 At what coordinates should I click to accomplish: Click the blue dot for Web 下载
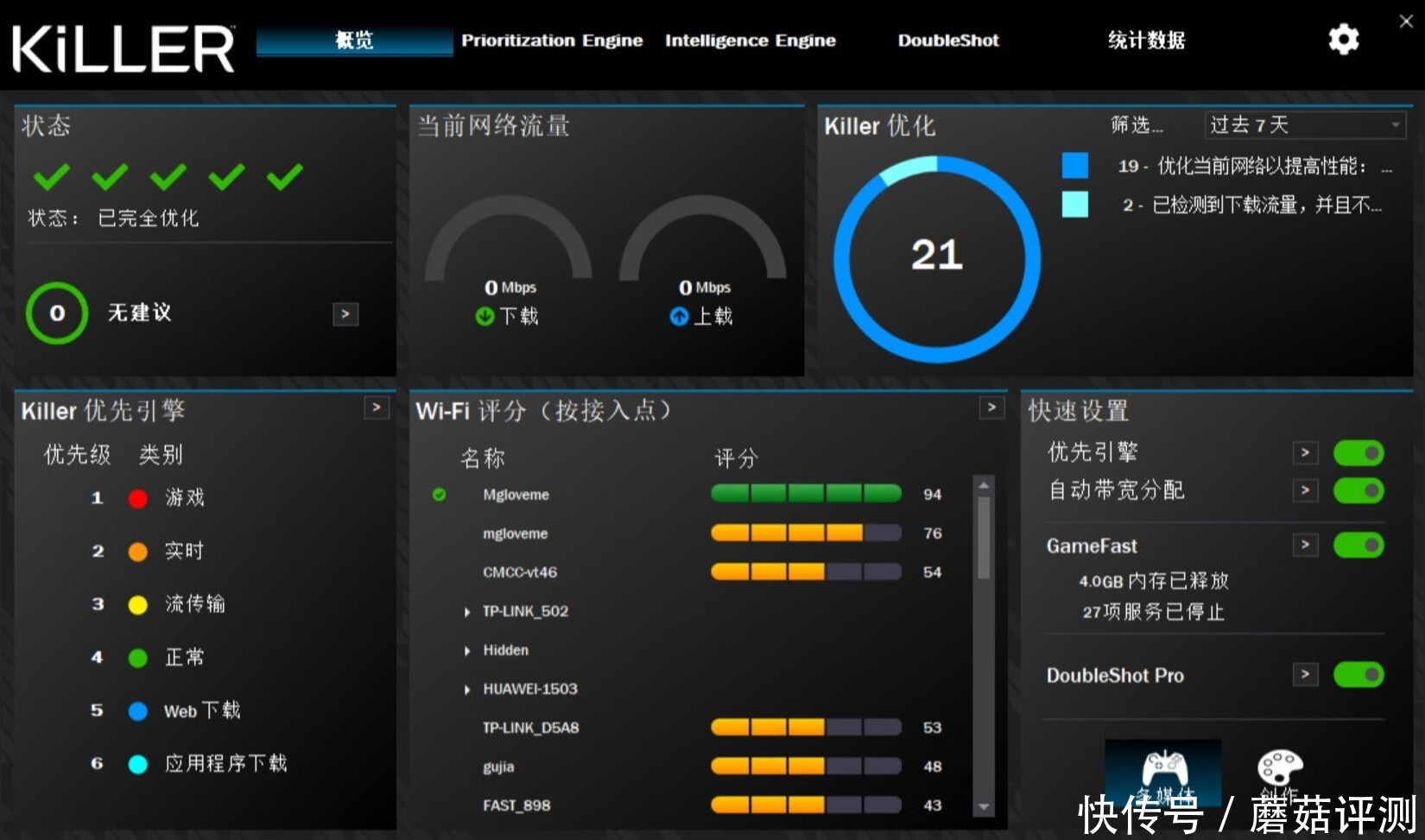click(137, 711)
